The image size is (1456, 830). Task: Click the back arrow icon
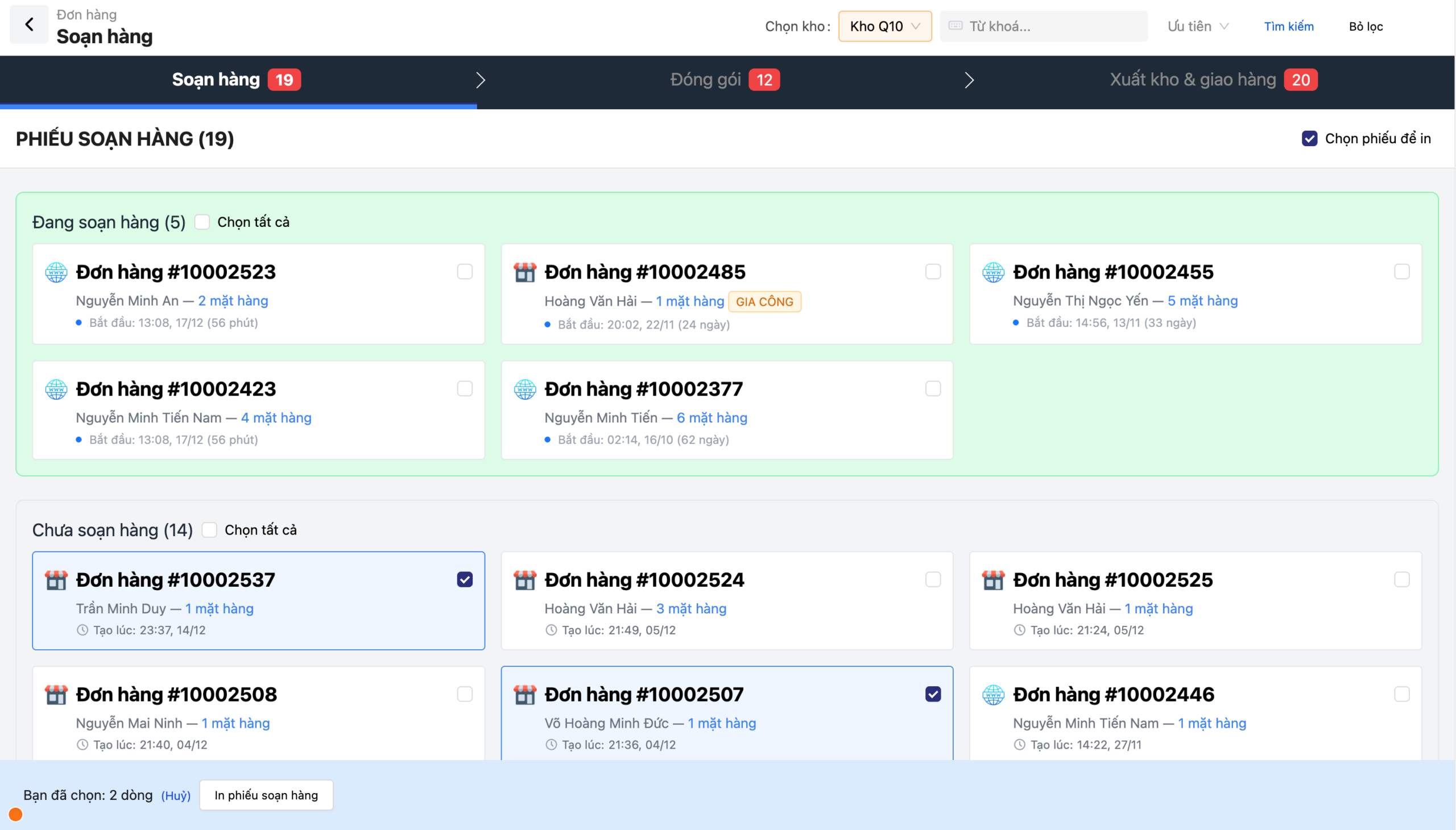click(x=29, y=24)
